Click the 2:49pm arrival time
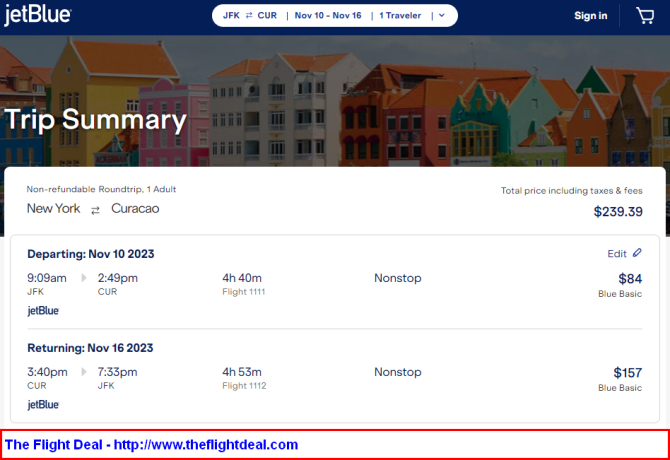This screenshot has width=670, height=460. (x=118, y=278)
